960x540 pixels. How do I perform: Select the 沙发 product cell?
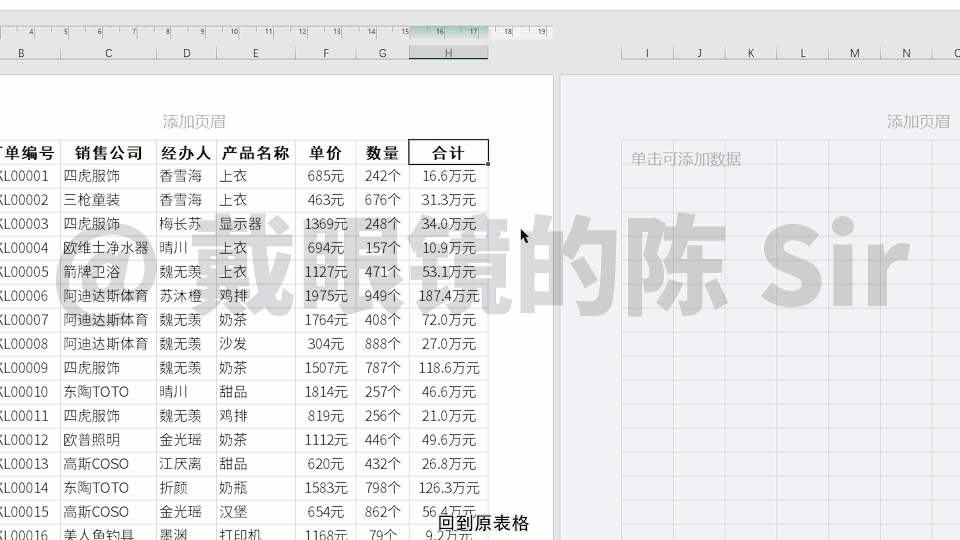[x=256, y=344]
